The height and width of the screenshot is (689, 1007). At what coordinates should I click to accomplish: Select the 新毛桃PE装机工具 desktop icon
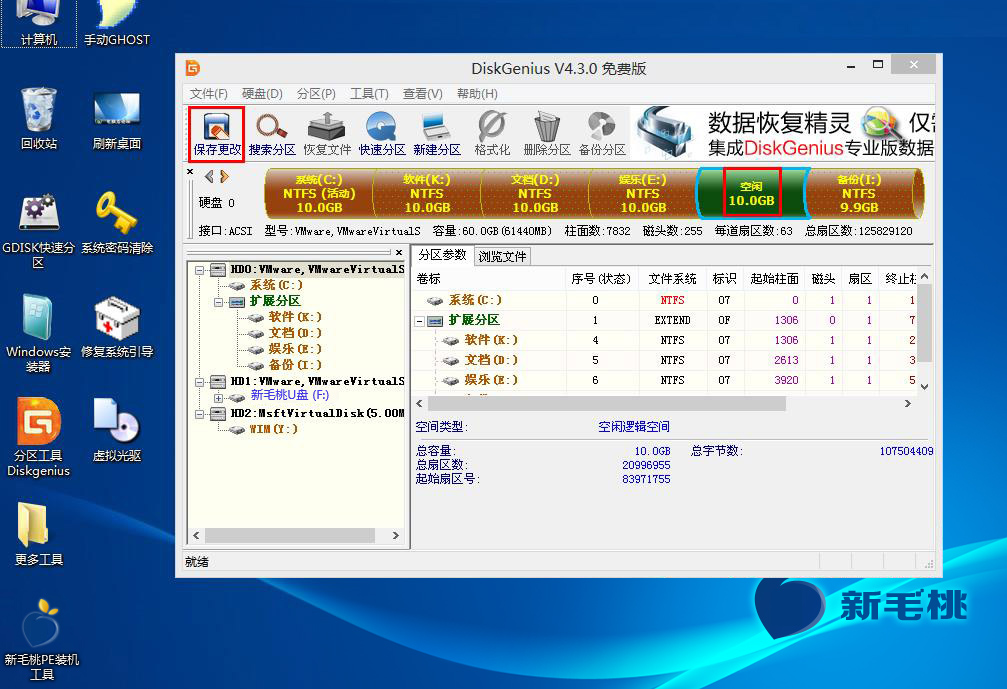point(42,640)
